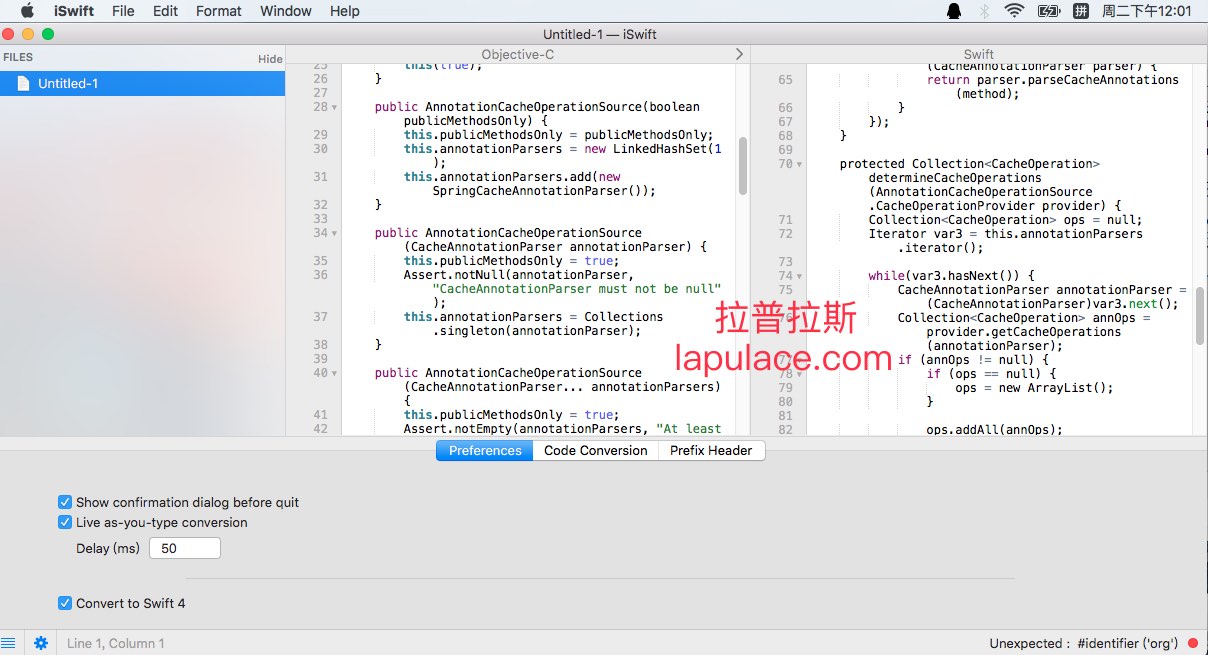Click the Wi-Fi status icon
The height and width of the screenshot is (655, 1208).
(1014, 11)
